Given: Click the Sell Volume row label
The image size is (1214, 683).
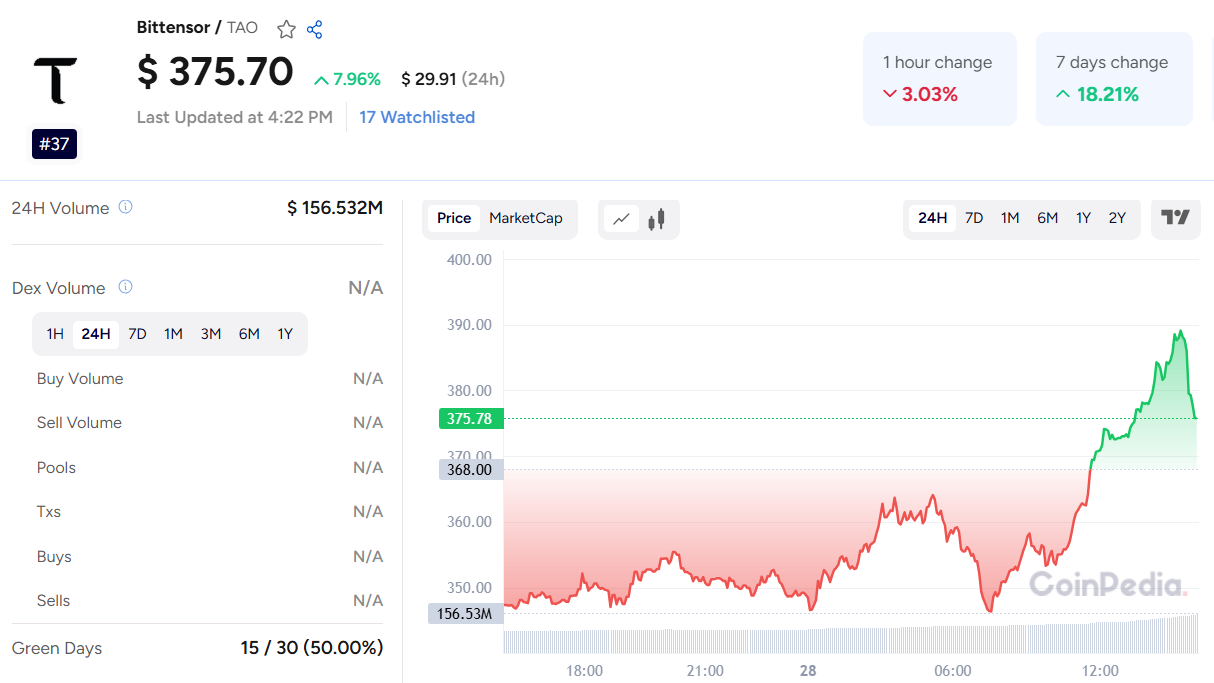Looking at the screenshot, I should click(79, 423).
